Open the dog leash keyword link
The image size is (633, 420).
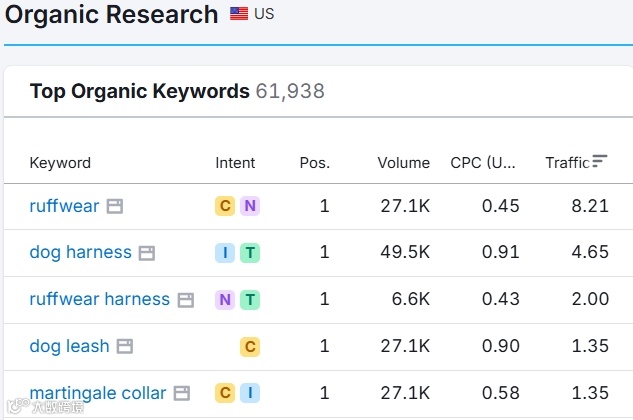(x=69, y=346)
